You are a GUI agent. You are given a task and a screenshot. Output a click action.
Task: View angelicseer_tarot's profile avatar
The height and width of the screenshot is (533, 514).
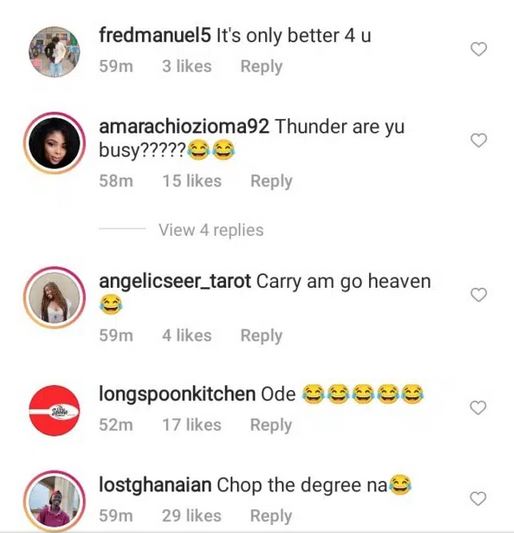point(54,297)
